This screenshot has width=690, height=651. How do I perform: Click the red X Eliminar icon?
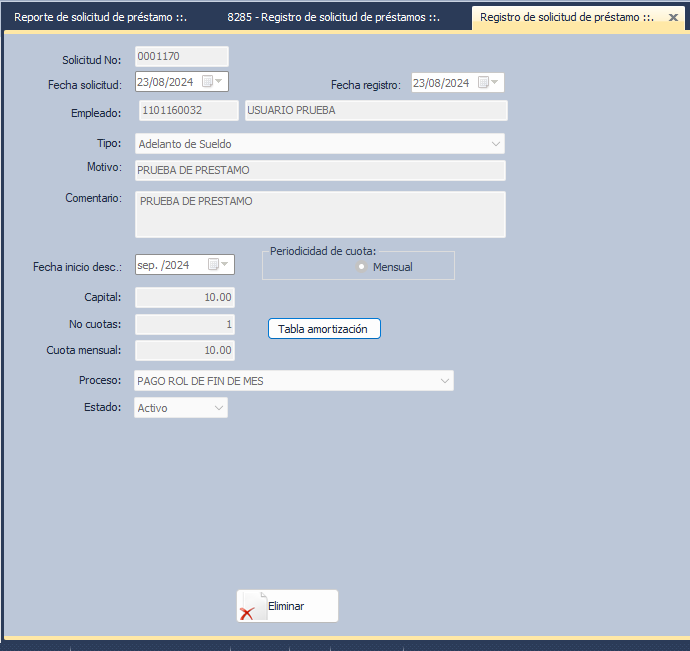pos(248,611)
